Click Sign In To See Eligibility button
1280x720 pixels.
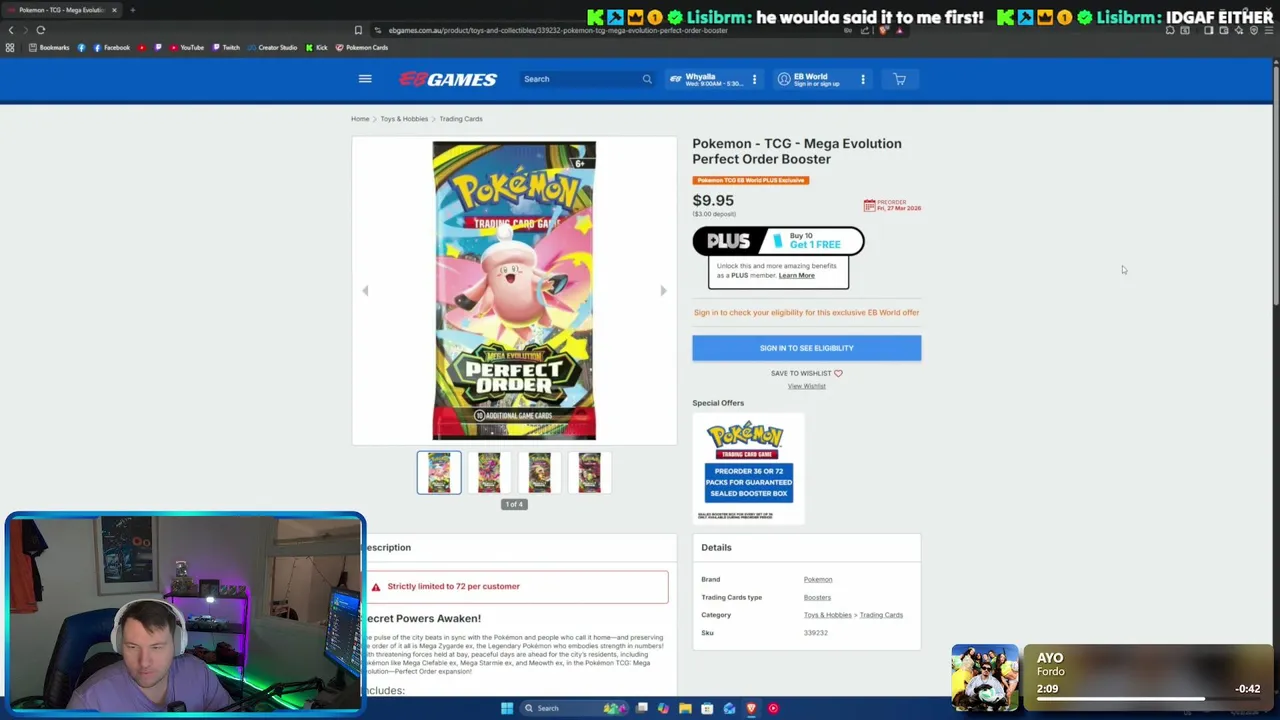[x=806, y=348]
